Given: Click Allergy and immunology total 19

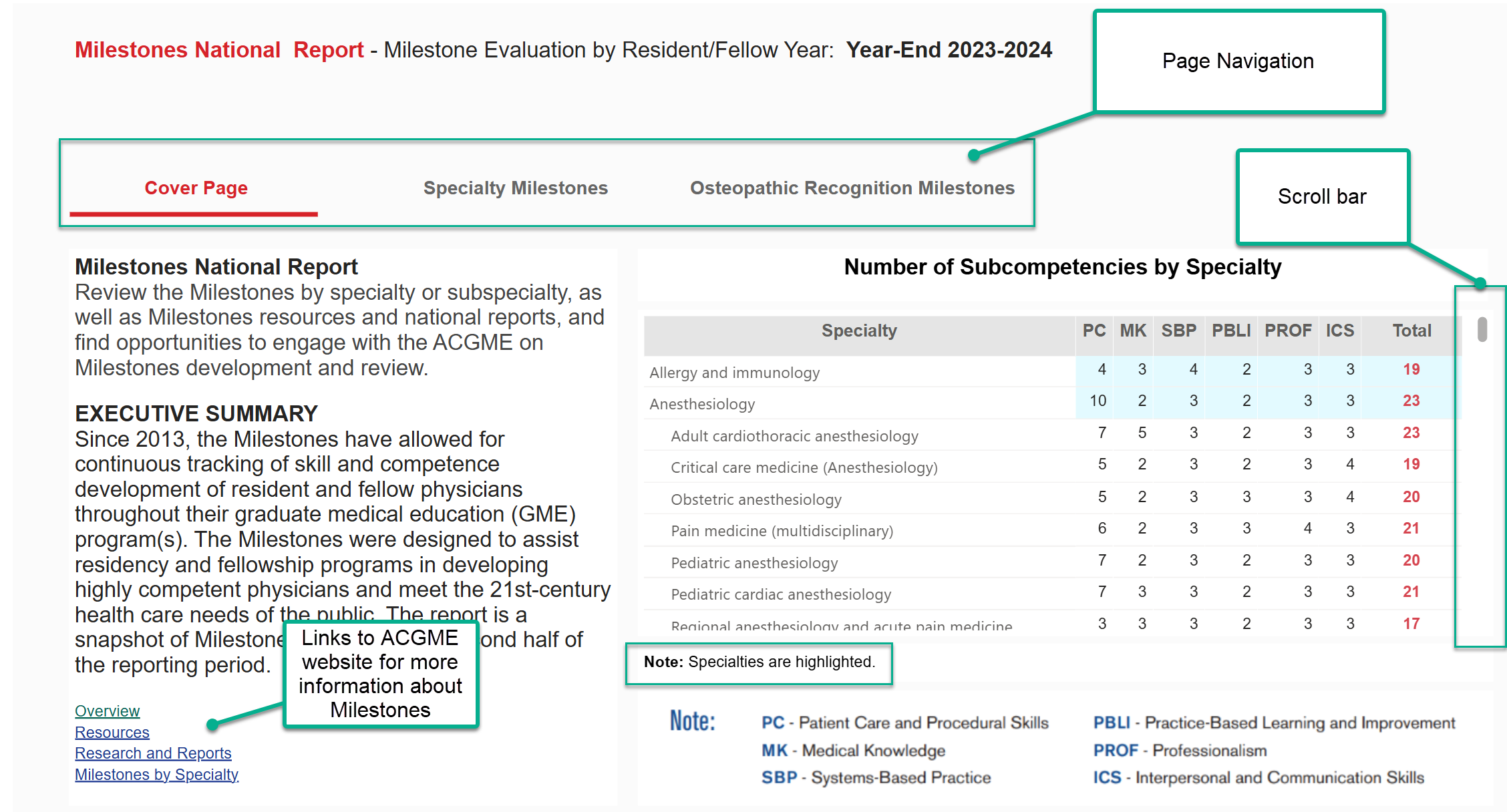Looking at the screenshot, I should tap(1411, 369).
